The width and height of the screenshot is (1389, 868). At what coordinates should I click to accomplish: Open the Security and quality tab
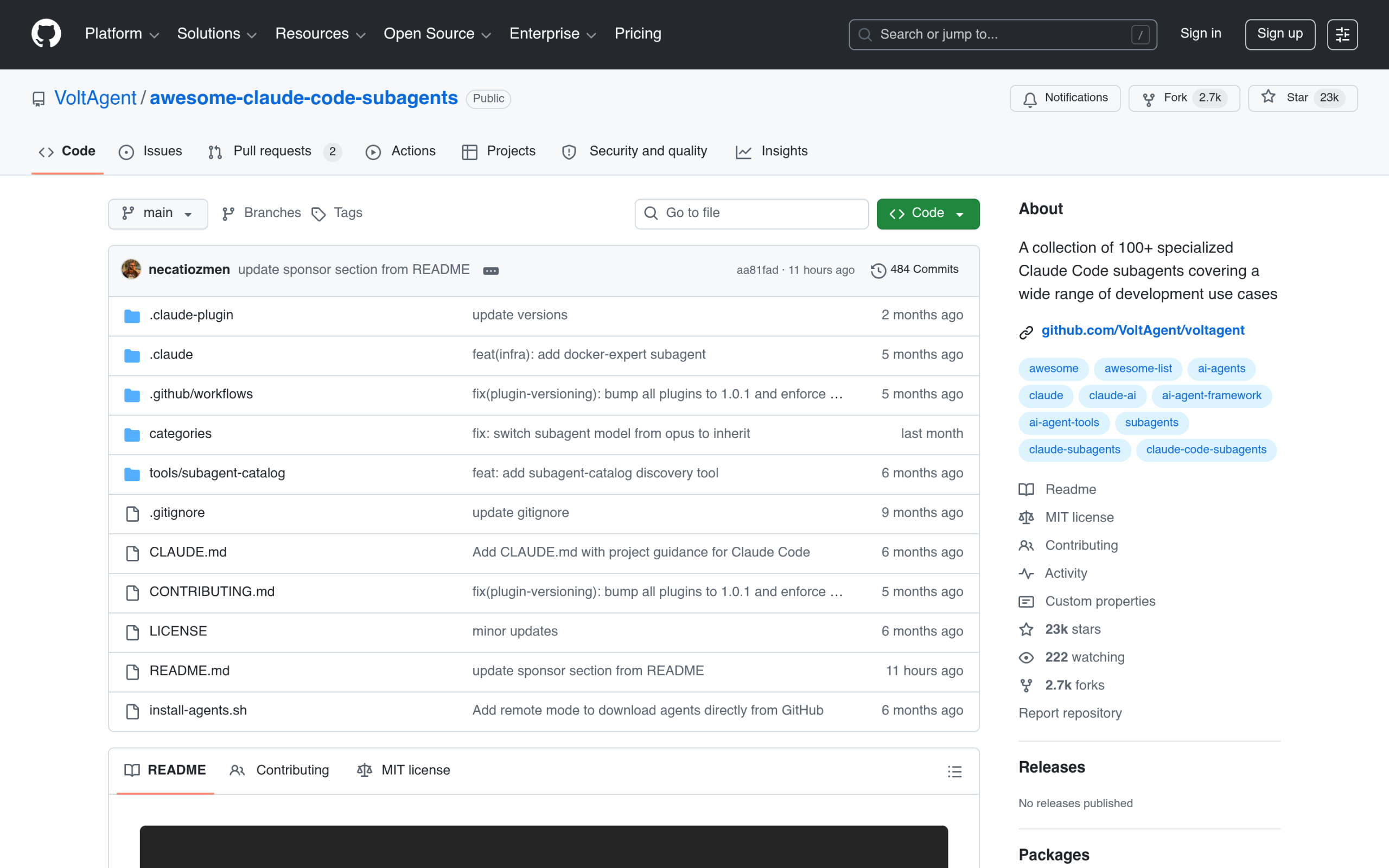[x=635, y=151]
